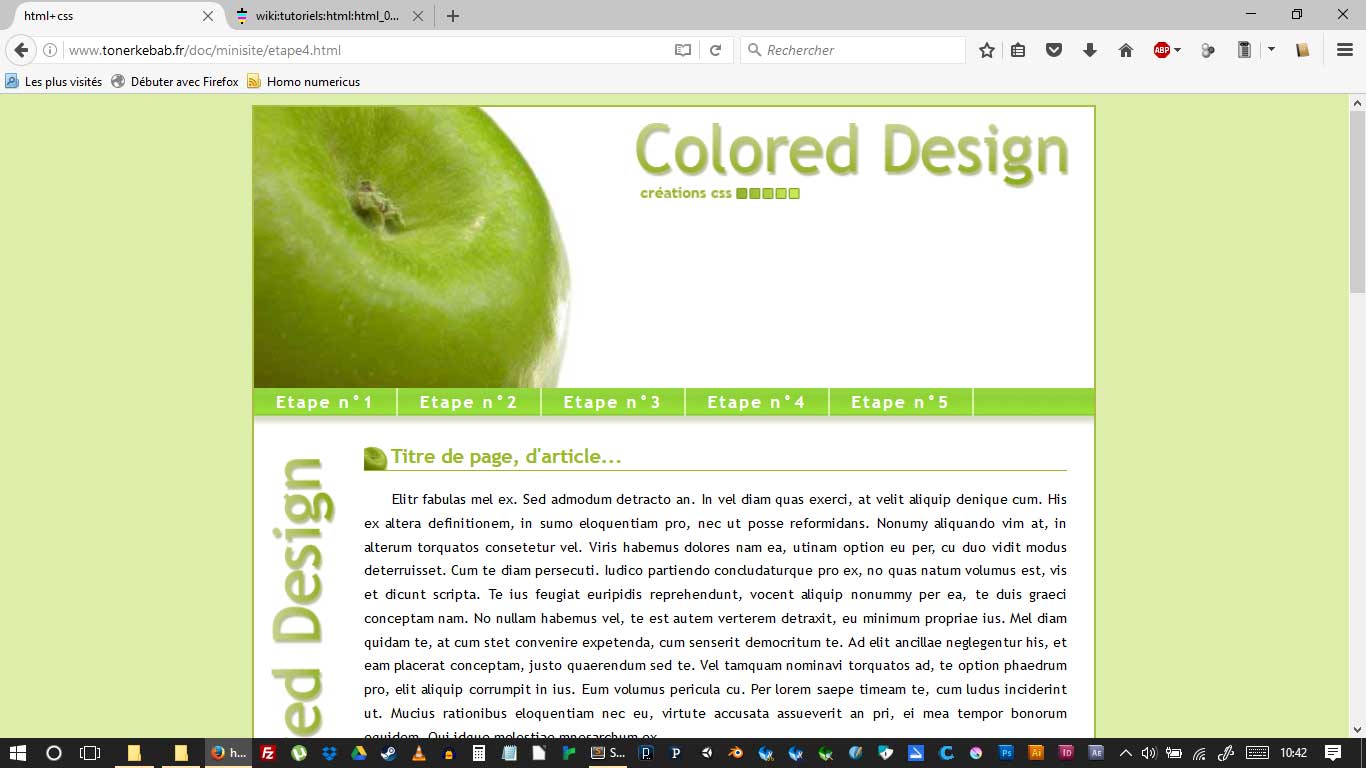The width and height of the screenshot is (1366, 768).
Task: Open the downloads arrow icon
Action: (x=1089, y=50)
